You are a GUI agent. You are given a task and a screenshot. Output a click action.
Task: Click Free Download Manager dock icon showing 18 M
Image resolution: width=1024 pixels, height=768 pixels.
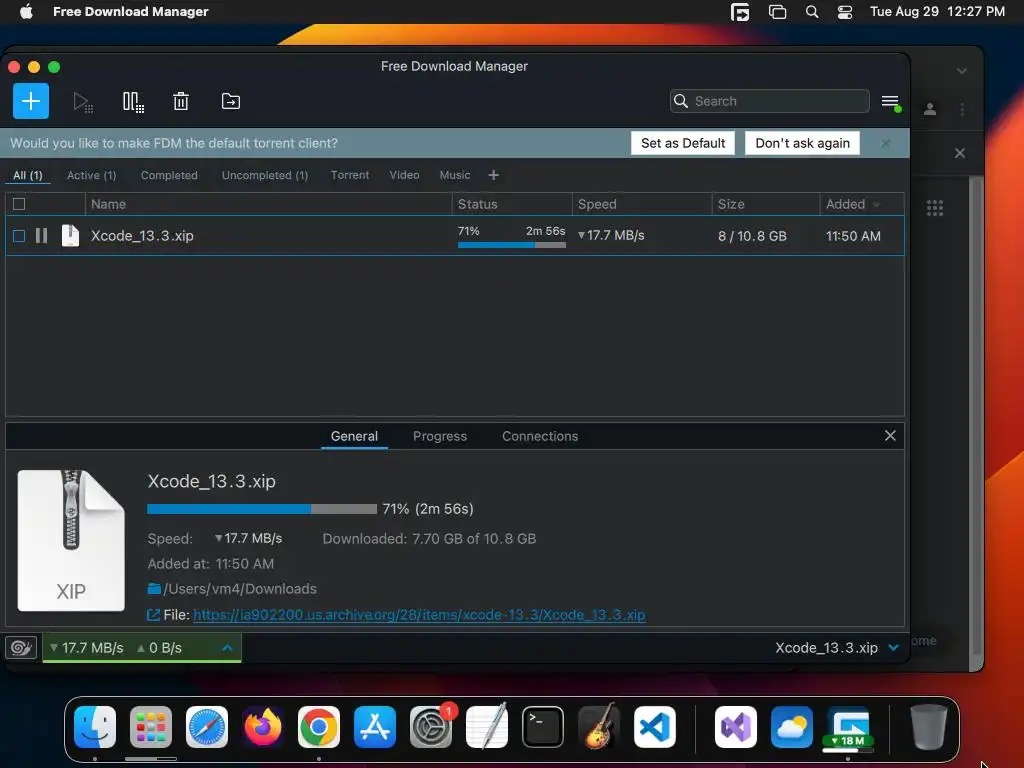click(x=848, y=727)
